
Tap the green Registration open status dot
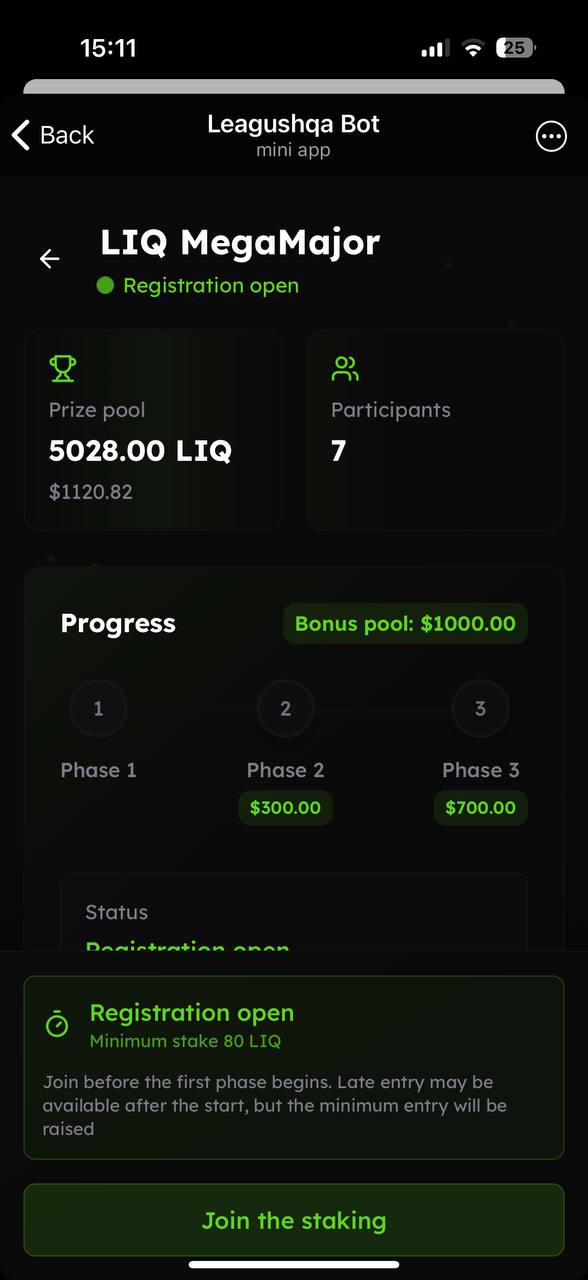tap(105, 286)
